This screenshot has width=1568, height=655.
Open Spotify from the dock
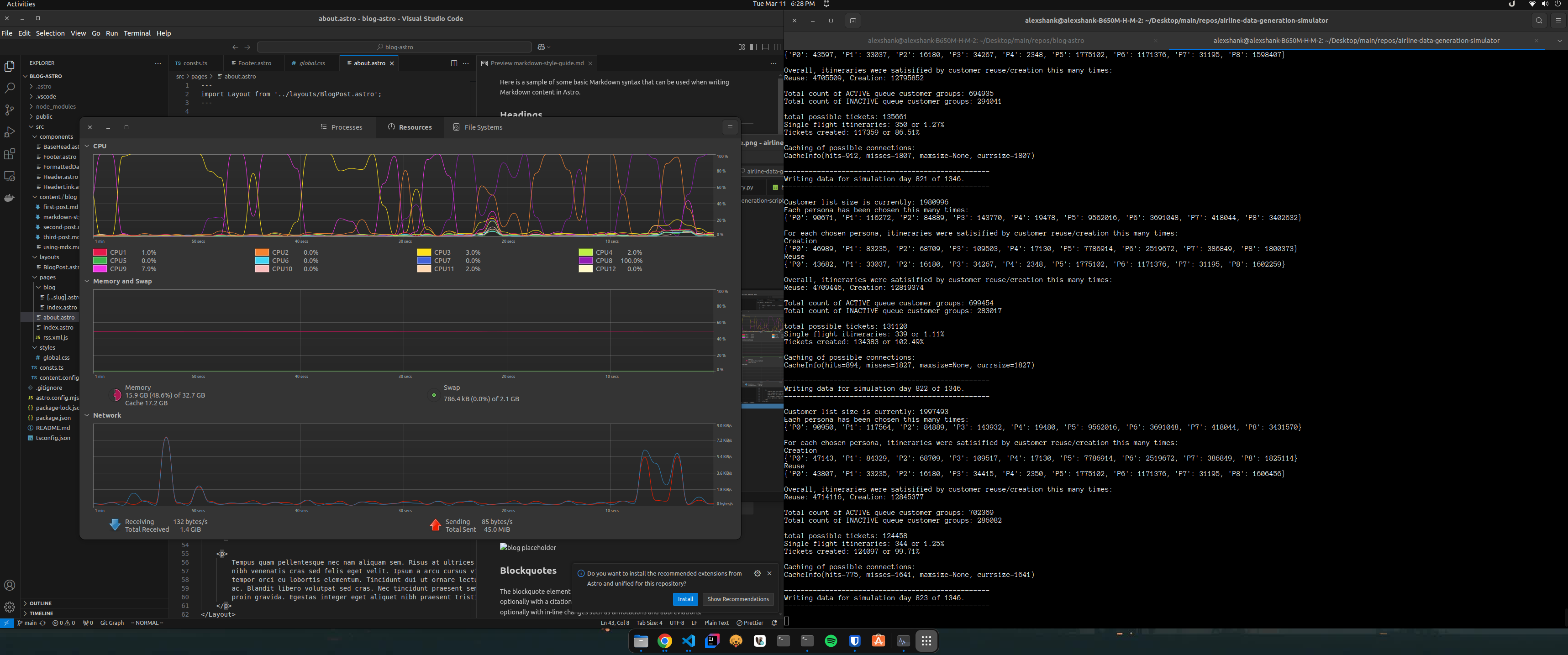pyautogui.click(x=831, y=641)
